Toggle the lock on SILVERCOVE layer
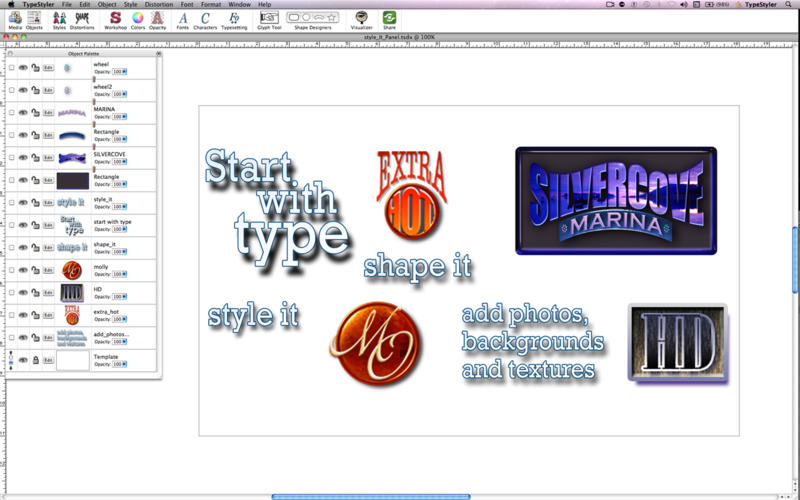This screenshot has height=500, width=800. coord(34,158)
